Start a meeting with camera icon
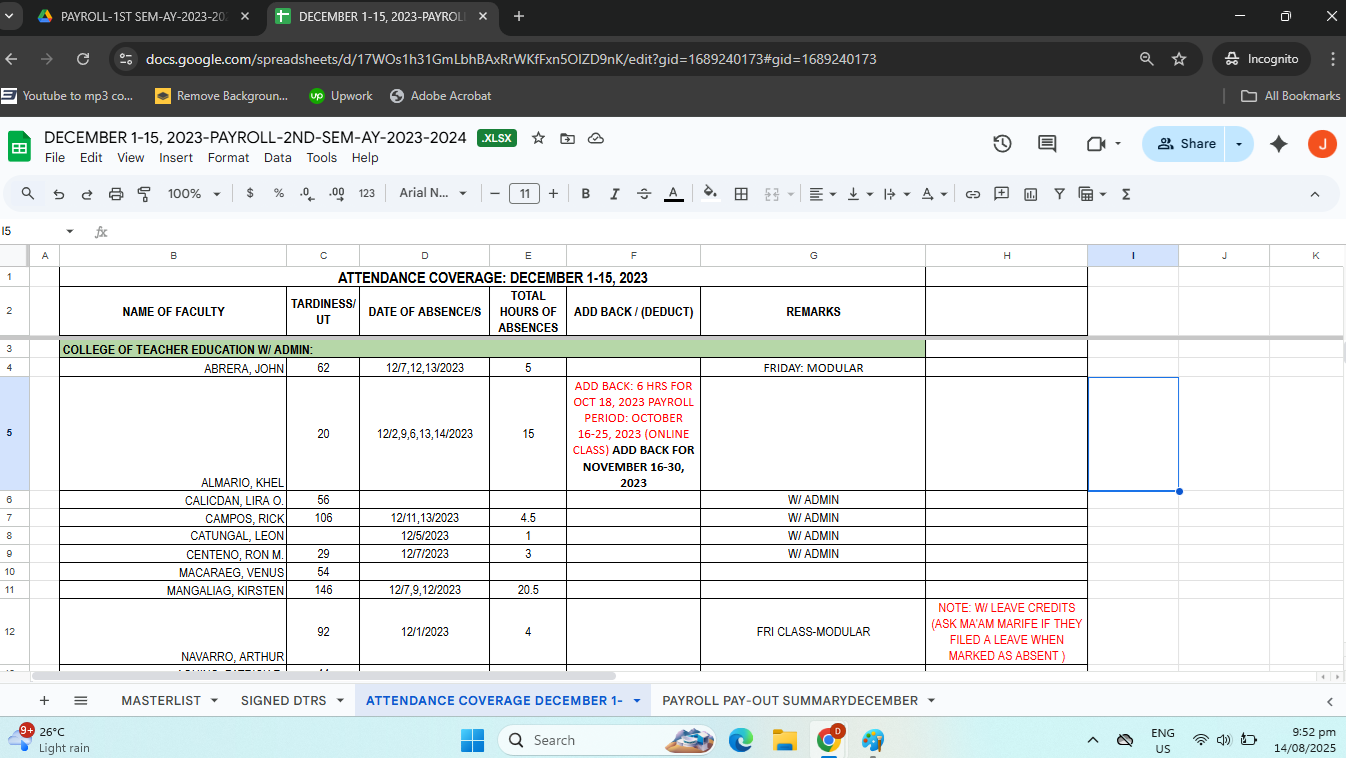This screenshot has width=1346, height=758. [1103, 144]
